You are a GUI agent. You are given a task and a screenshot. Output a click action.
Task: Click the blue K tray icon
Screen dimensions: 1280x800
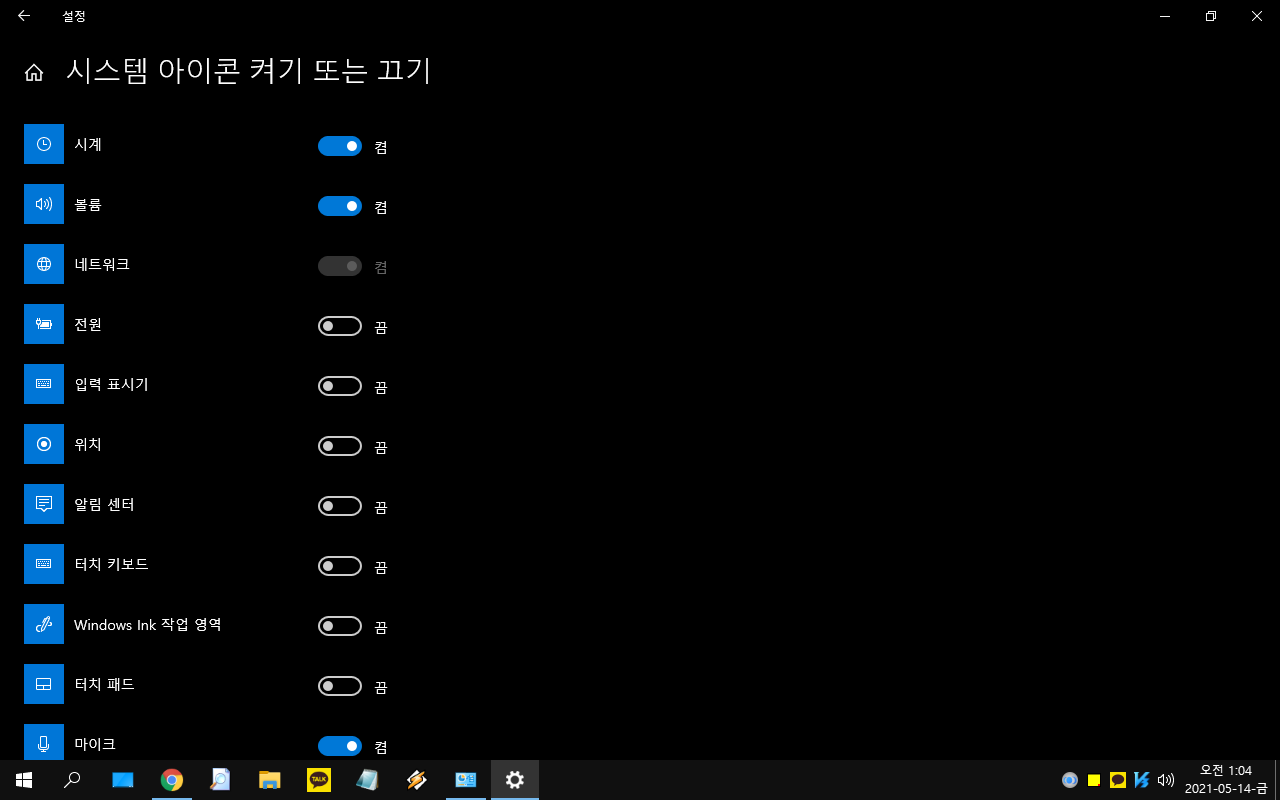[1141, 780]
